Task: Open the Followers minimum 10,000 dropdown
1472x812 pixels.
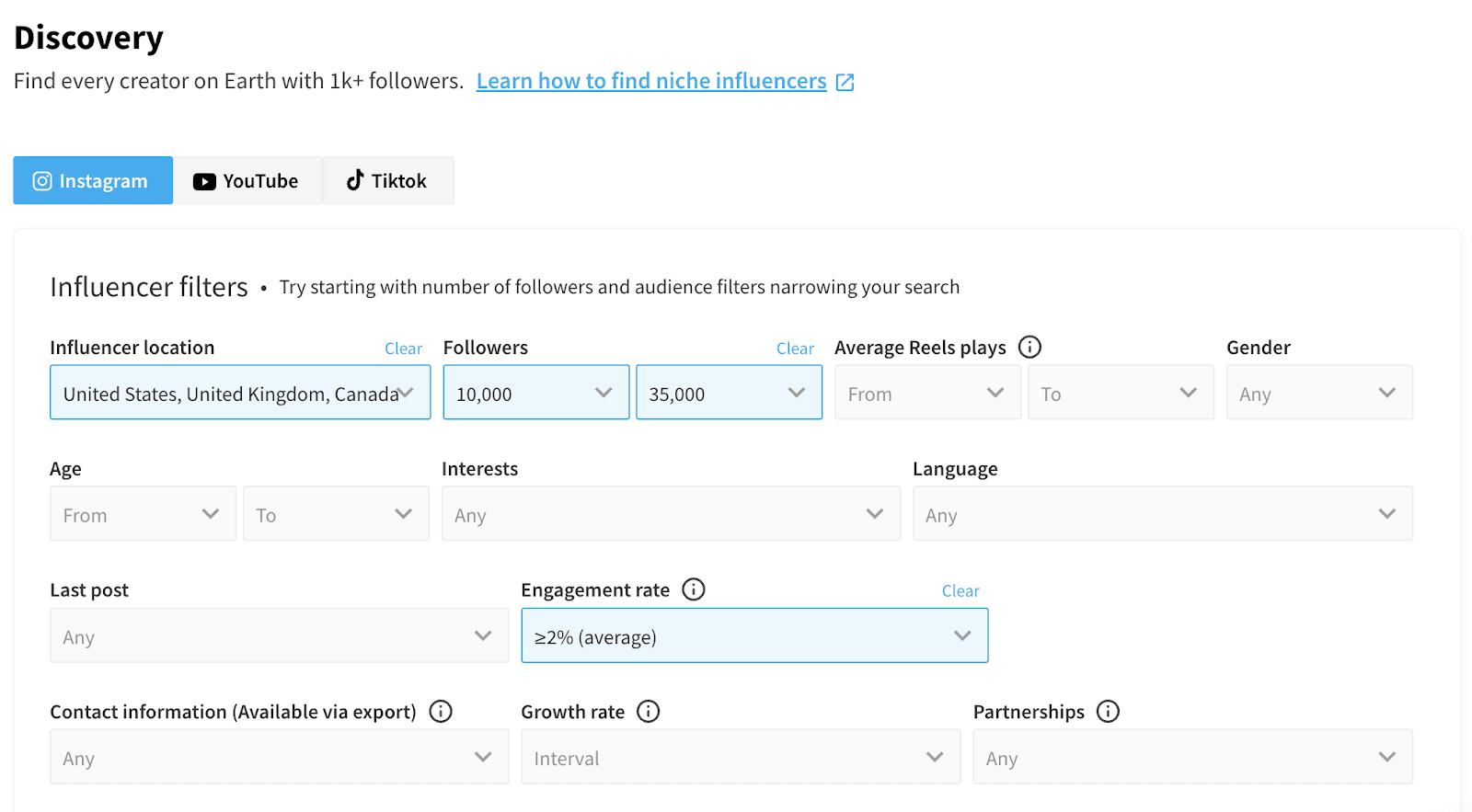Action: point(535,394)
